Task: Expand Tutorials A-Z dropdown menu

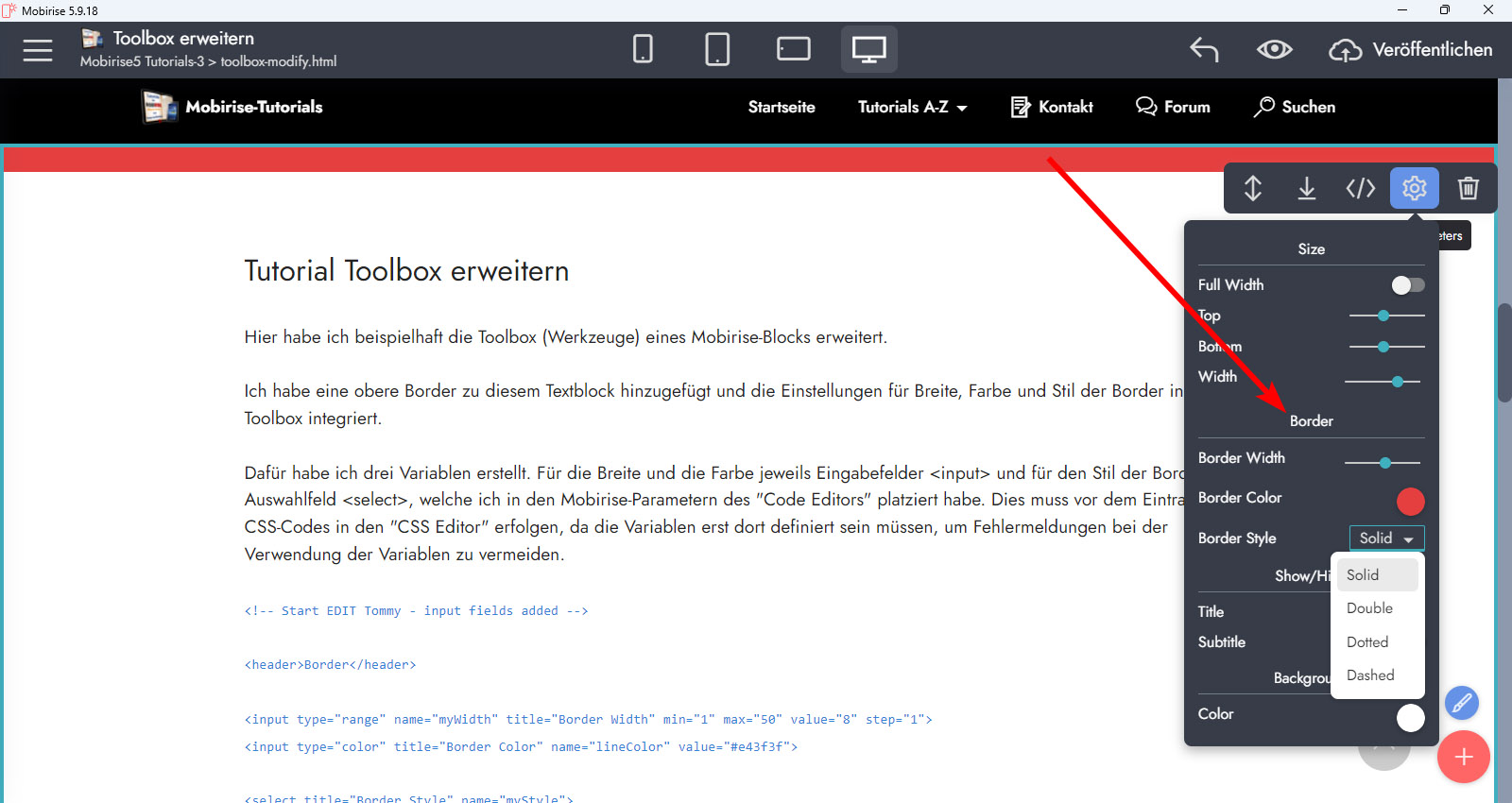Action: [912, 107]
